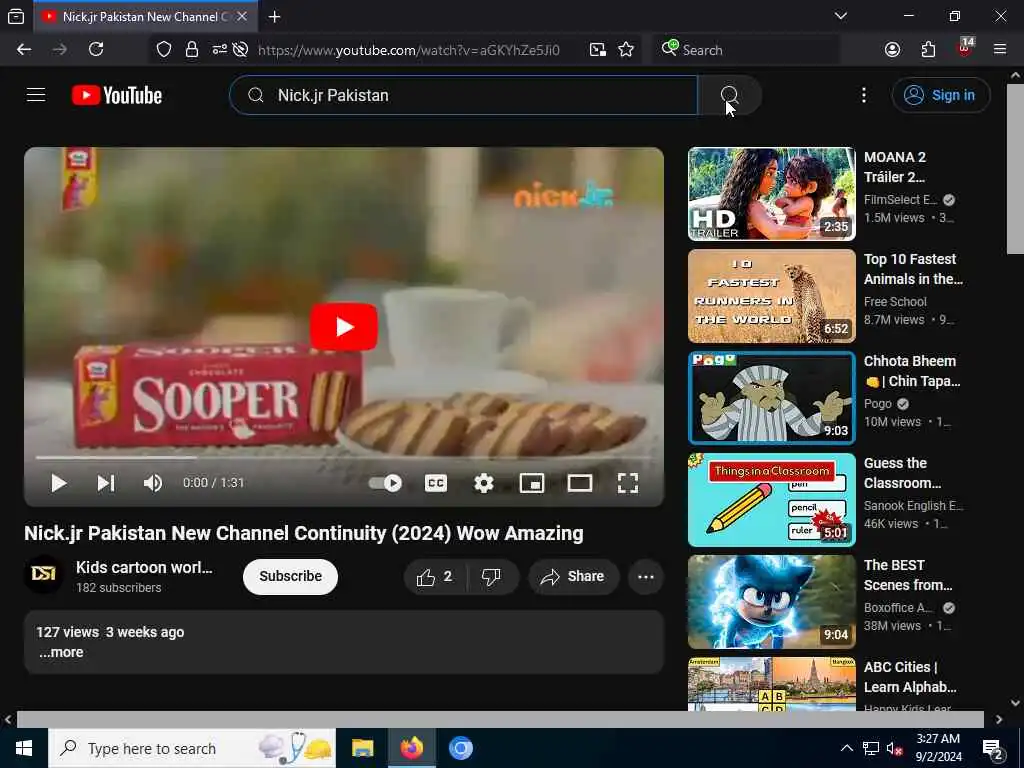Open File Explorer from the taskbar
Image resolution: width=1024 pixels, height=768 pixels.
362,748
